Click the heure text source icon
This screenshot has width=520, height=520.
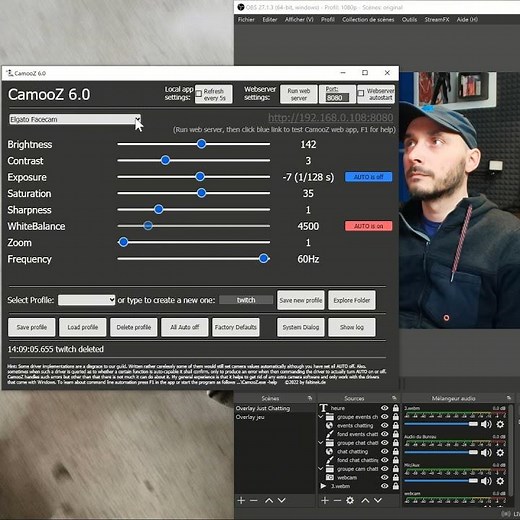coord(323,408)
